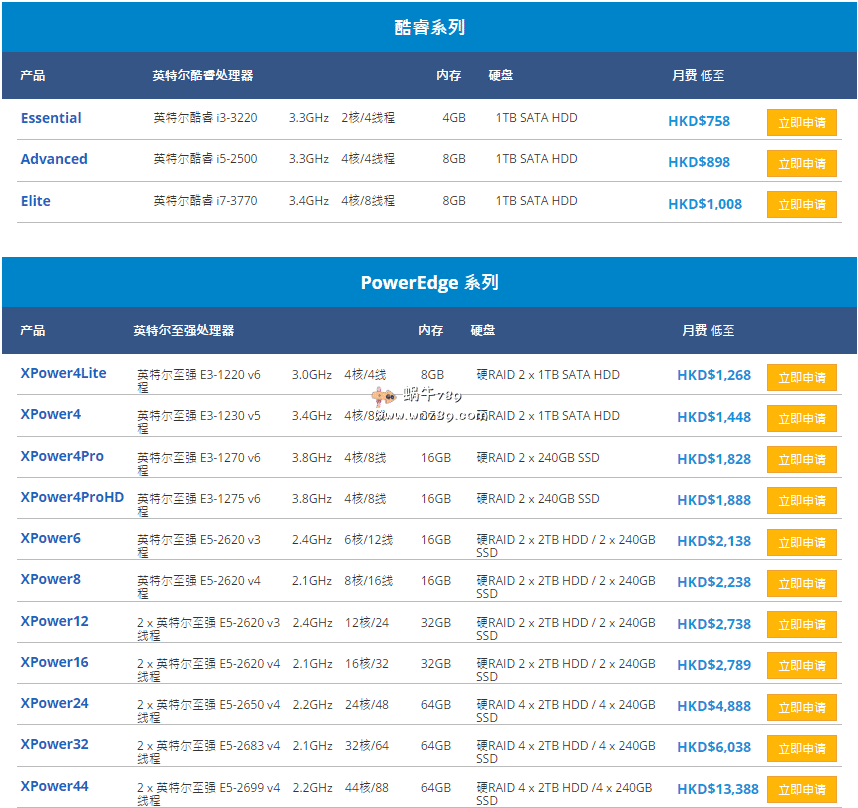Click the apply button for the Elite plan
Image resolution: width=858 pixels, height=808 pixels.
point(801,204)
